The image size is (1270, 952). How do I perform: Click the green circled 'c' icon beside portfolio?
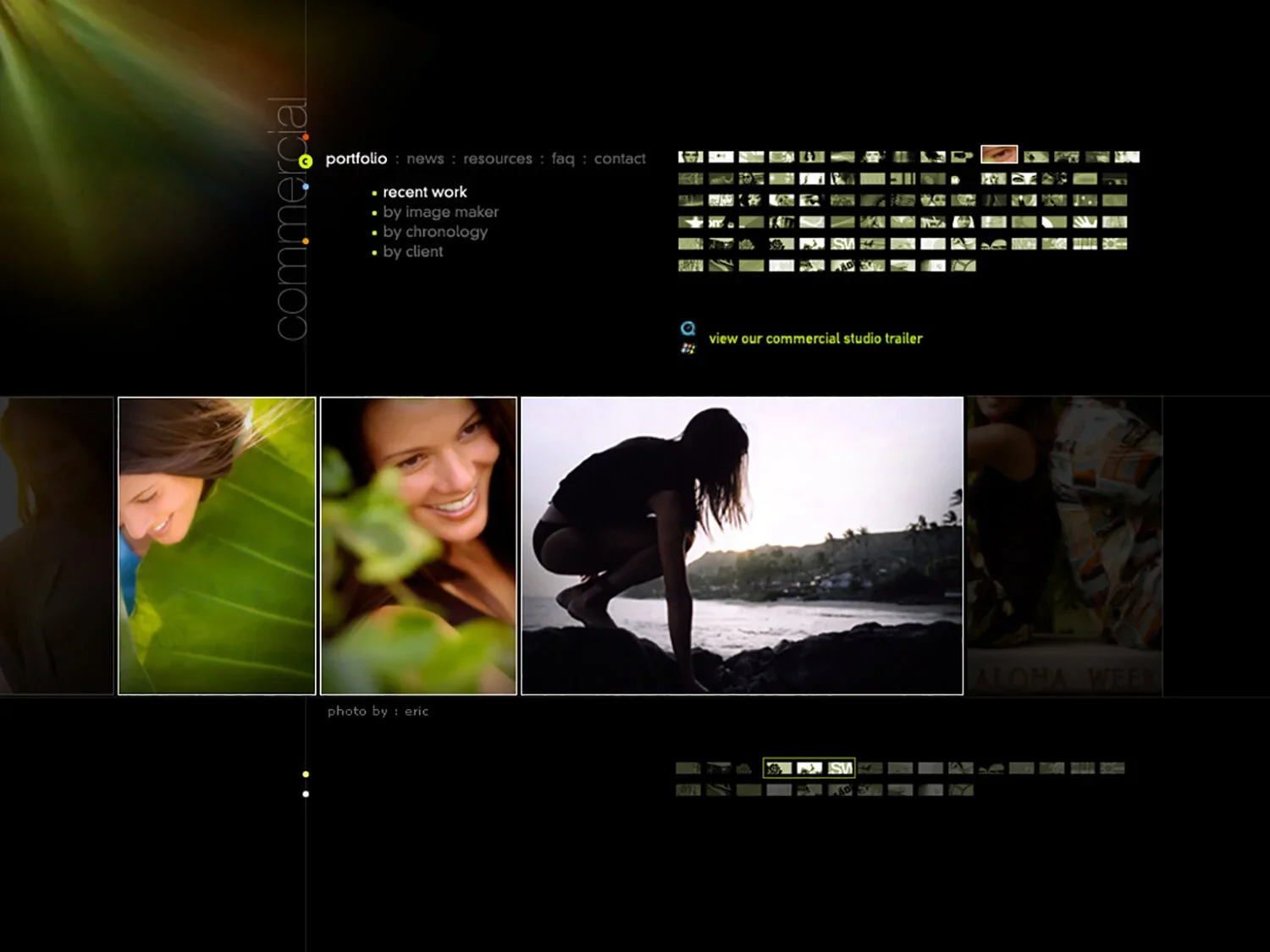(306, 161)
